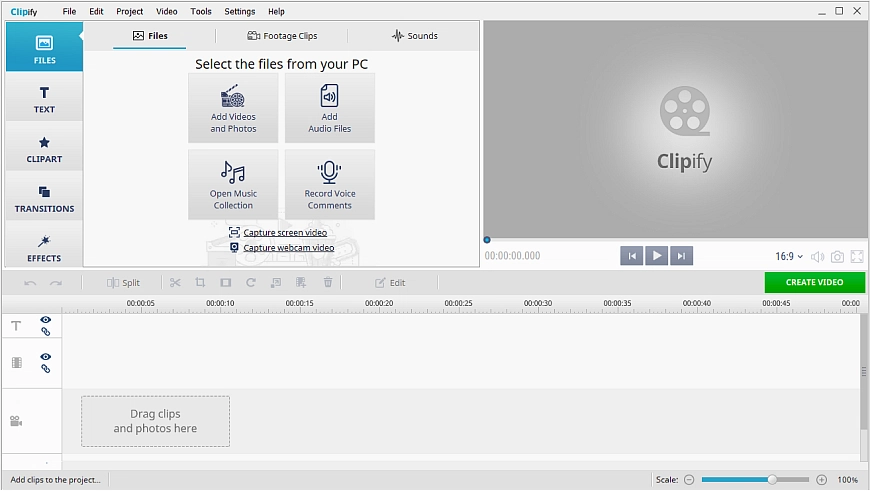The width and height of the screenshot is (870, 492).
Task: Click the 100% scale value
Action: pos(847,480)
